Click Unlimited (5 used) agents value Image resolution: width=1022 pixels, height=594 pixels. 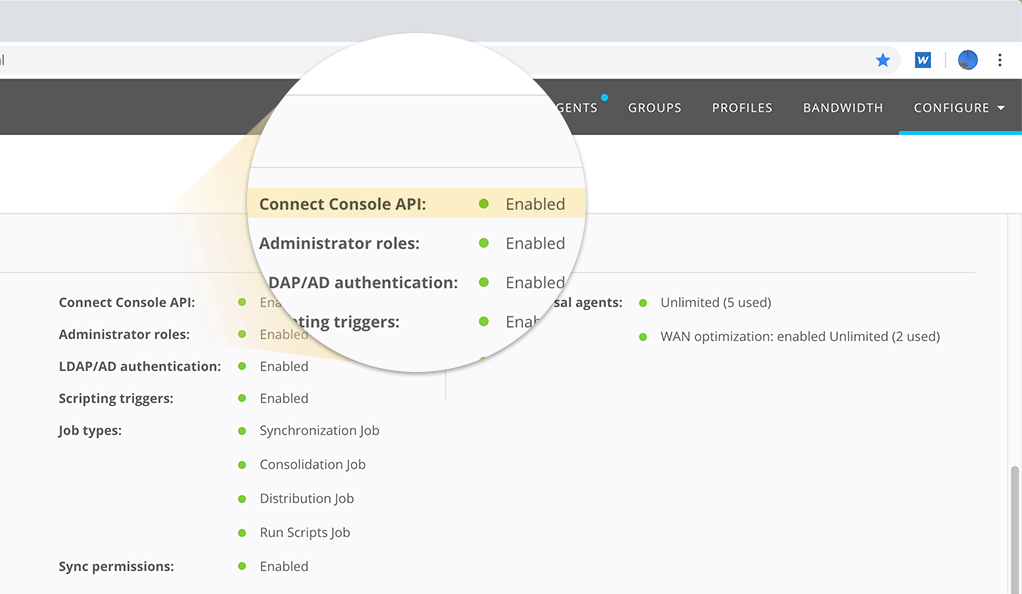715,302
